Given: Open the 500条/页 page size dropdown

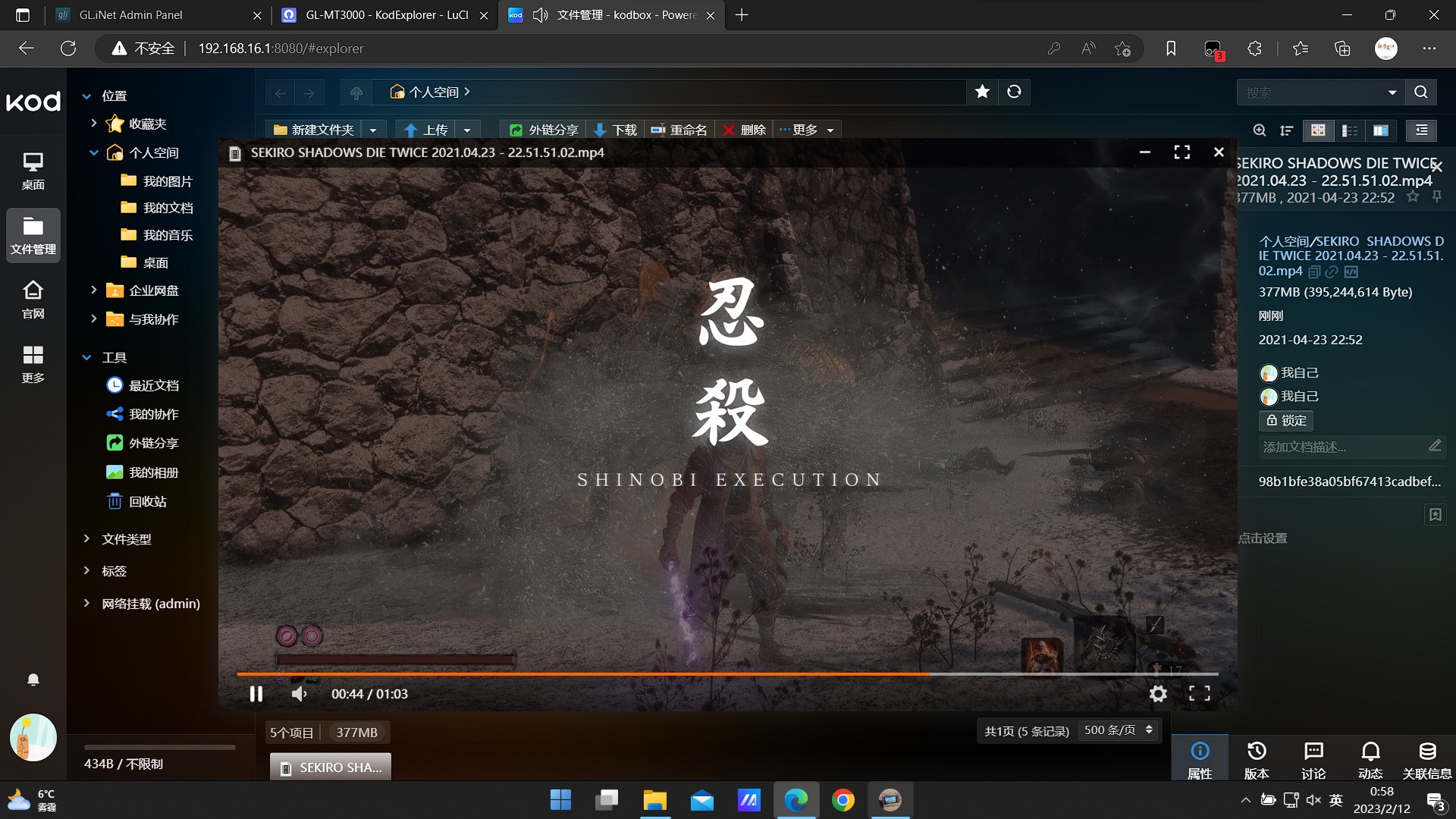Looking at the screenshot, I should coord(1119,730).
